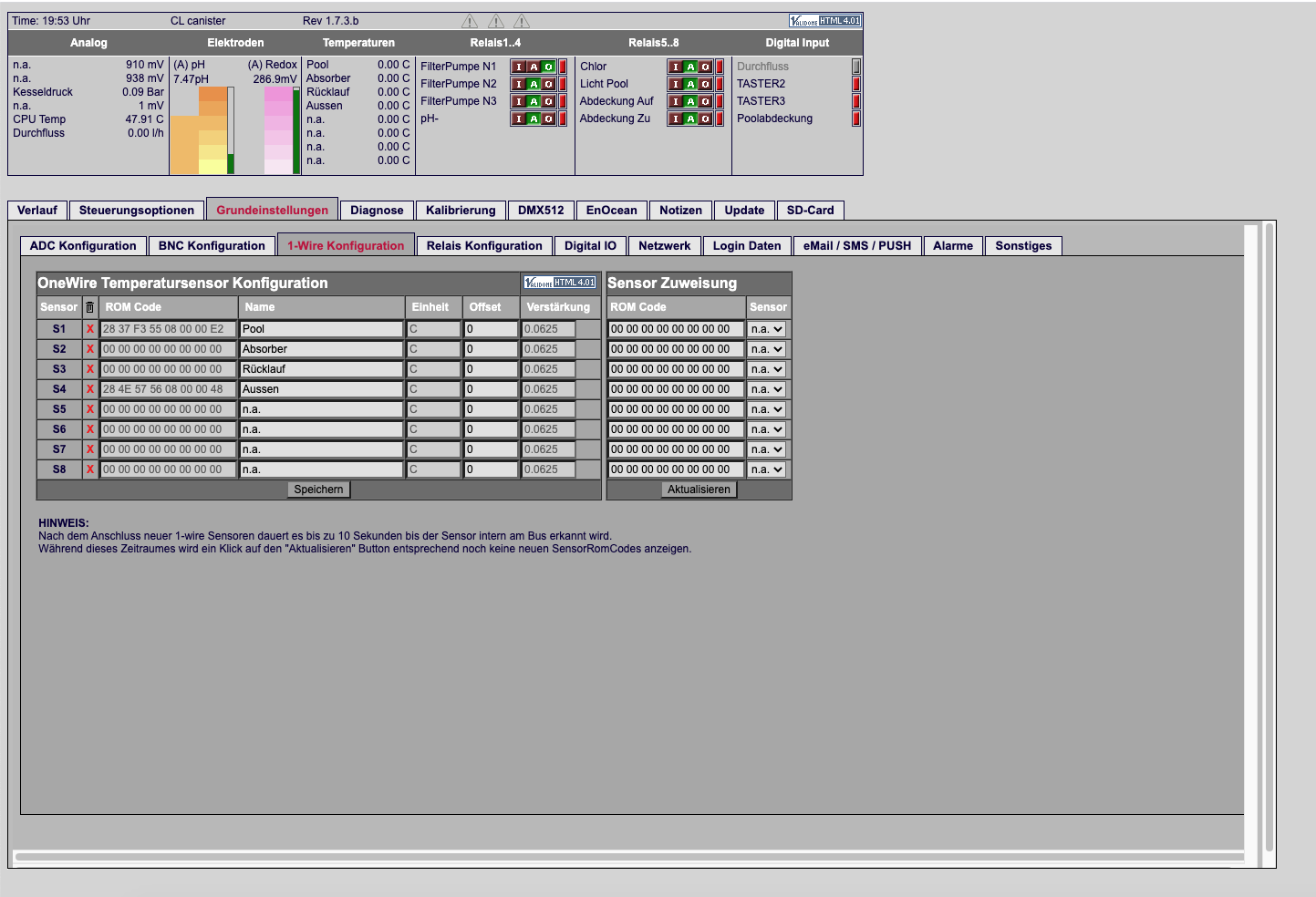
Task: Set pH- relay to I (on)
Action: click(519, 119)
